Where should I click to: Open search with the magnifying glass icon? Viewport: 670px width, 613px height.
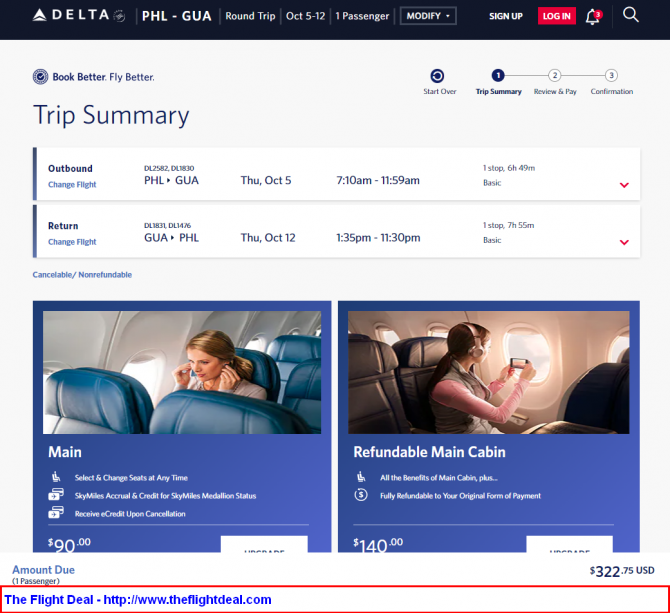[631, 15]
